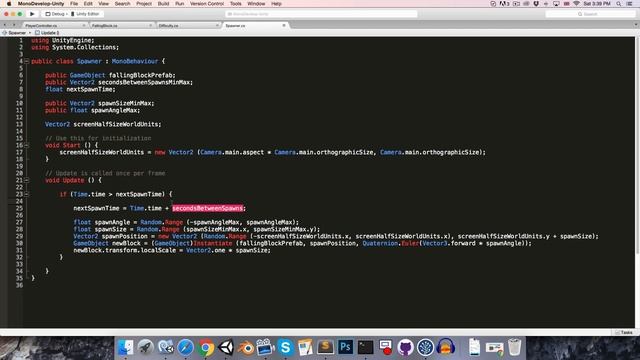Collapse the Spawner class fold on line 4
640x360 pixels.
(x=27, y=61)
